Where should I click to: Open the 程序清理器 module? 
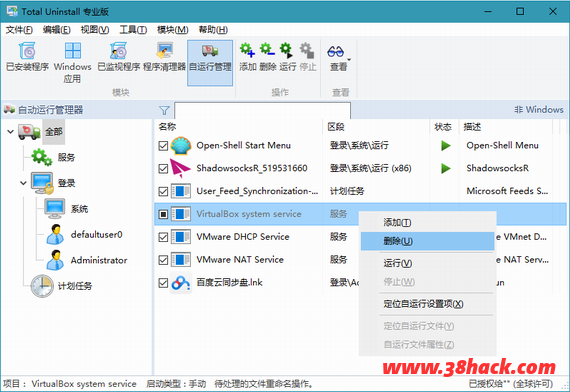164,57
